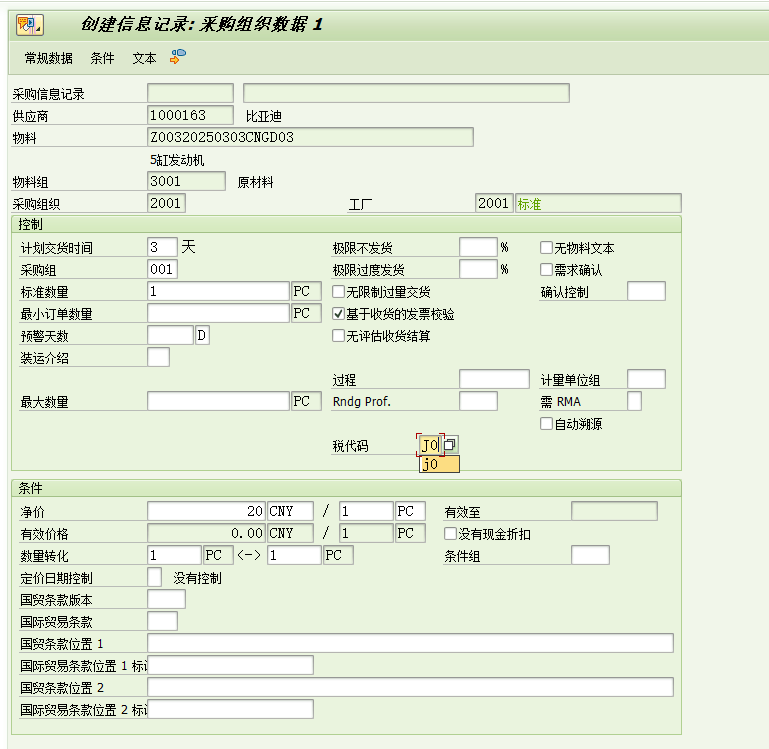The width and height of the screenshot is (769, 749).
Task: Click the 国贸条款版本 input box
Action: (165, 599)
